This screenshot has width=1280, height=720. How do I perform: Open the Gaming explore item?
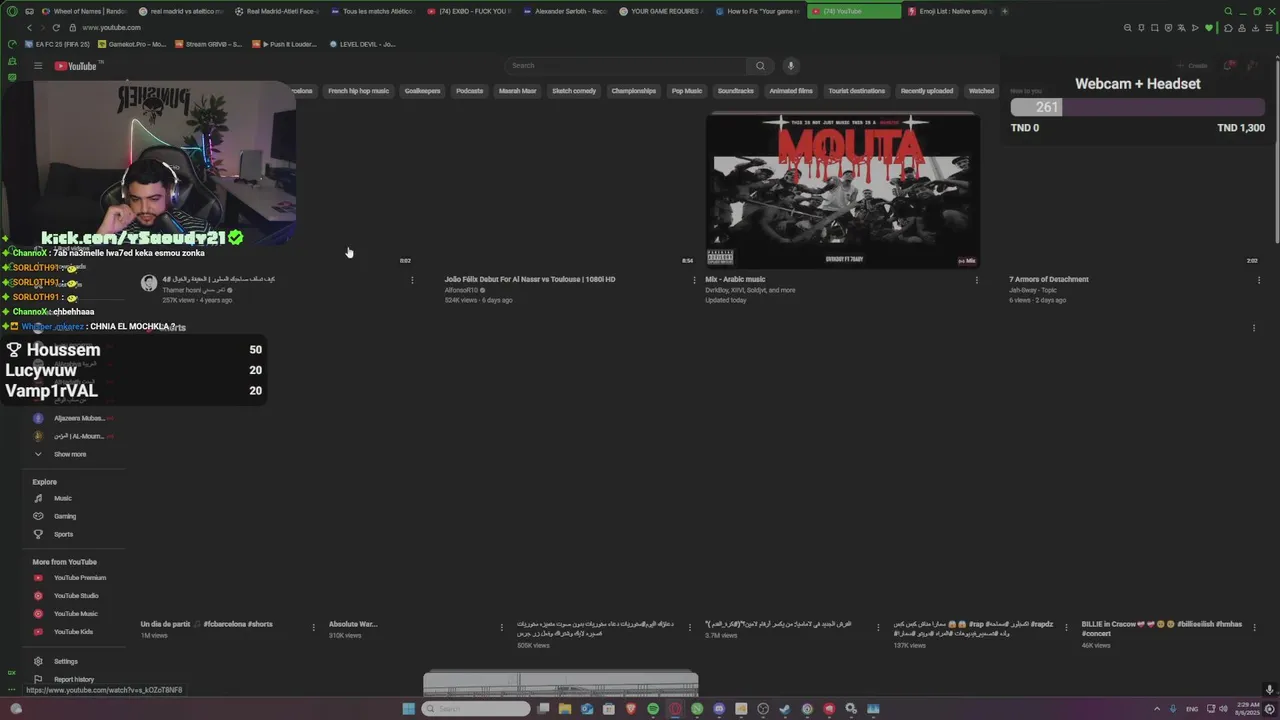point(64,516)
